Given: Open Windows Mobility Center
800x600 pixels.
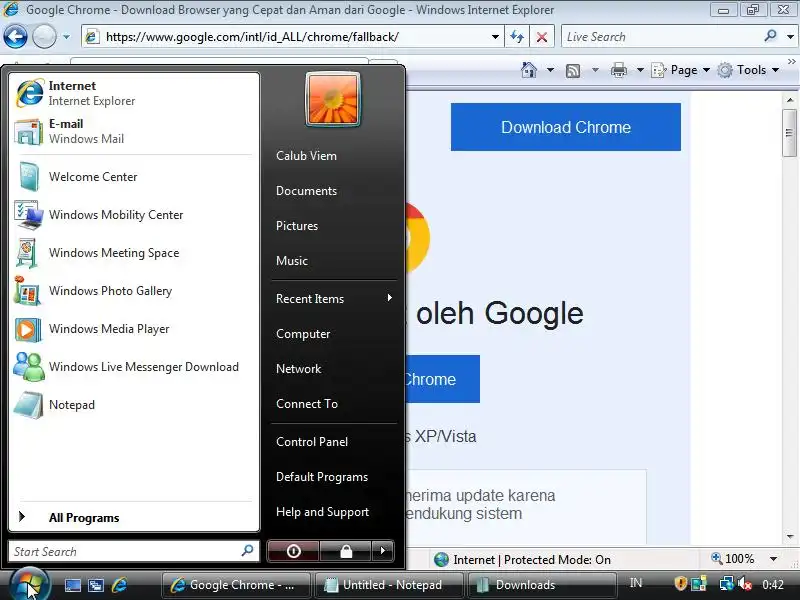Looking at the screenshot, I should click(134, 215).
